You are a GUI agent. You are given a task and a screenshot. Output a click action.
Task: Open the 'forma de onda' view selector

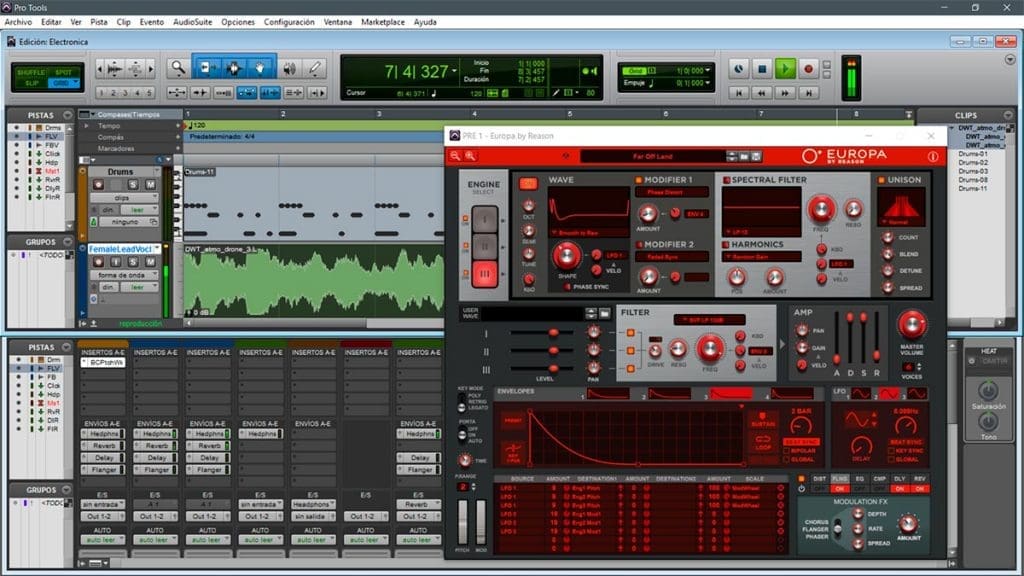[123, 274]
